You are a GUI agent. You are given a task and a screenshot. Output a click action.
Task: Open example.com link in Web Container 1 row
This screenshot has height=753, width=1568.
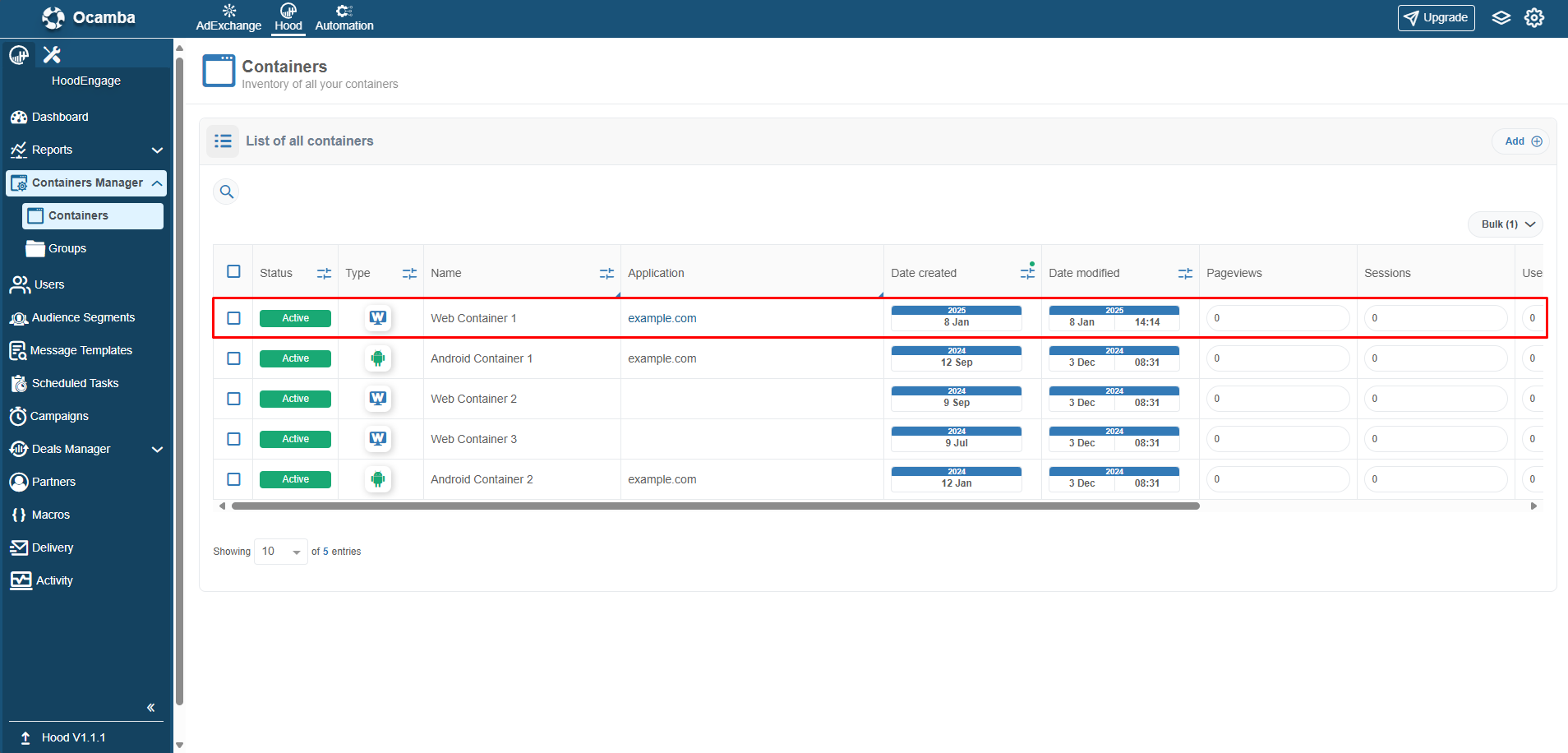pos(662,318)
